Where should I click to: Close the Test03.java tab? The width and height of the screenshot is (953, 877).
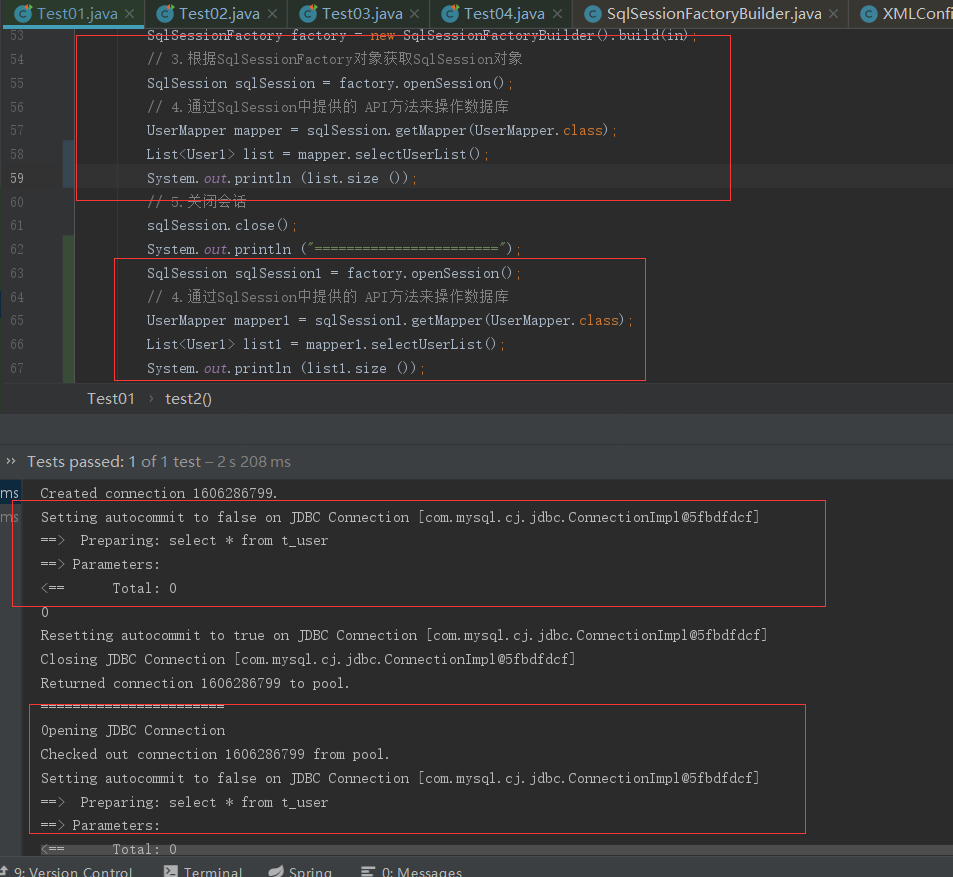coord(415,13)
